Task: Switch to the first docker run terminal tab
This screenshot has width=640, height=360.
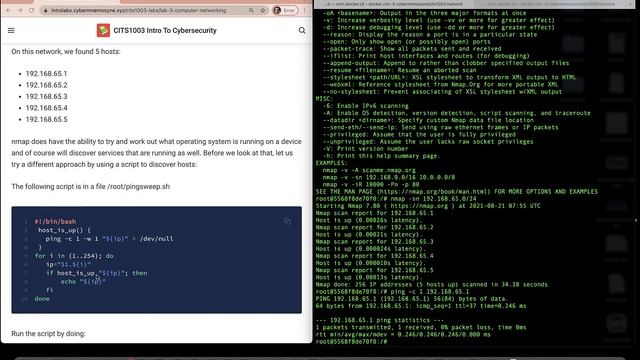Action: coord(394,4)
